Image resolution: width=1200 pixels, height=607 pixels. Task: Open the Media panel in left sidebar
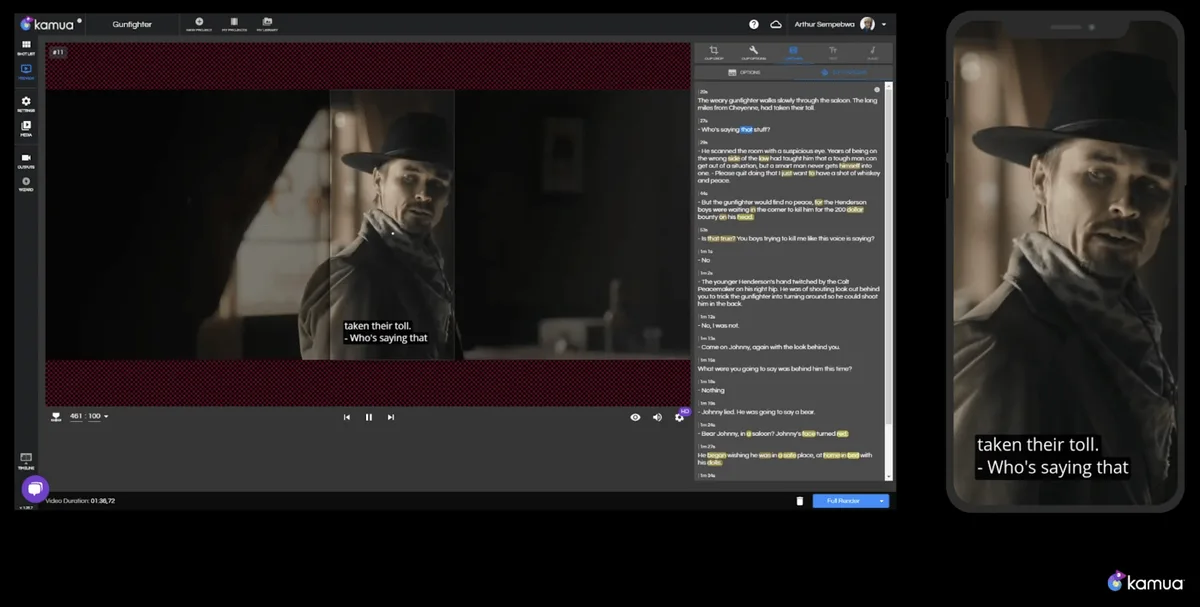(26, 128)
